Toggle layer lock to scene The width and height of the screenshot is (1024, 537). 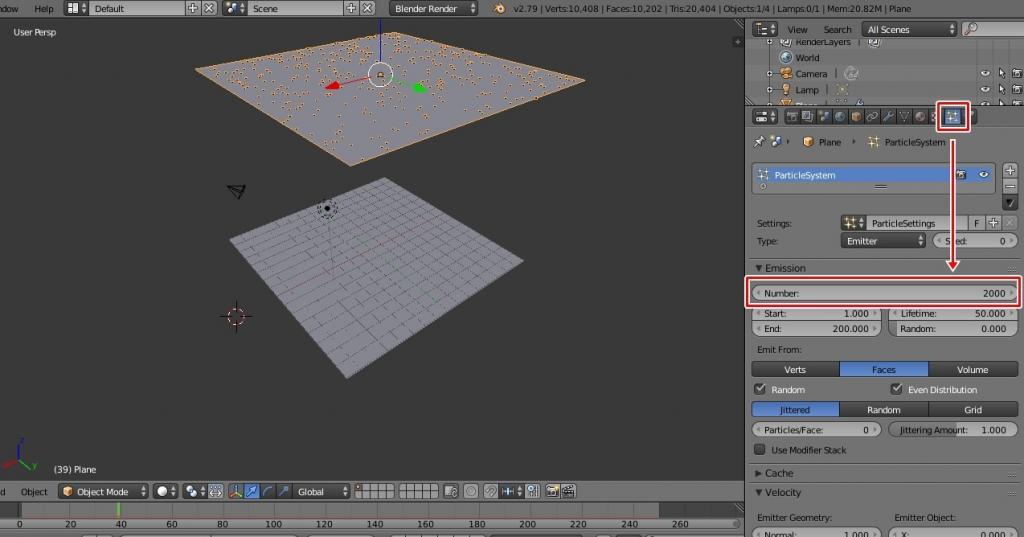click(x=451, y=491)
